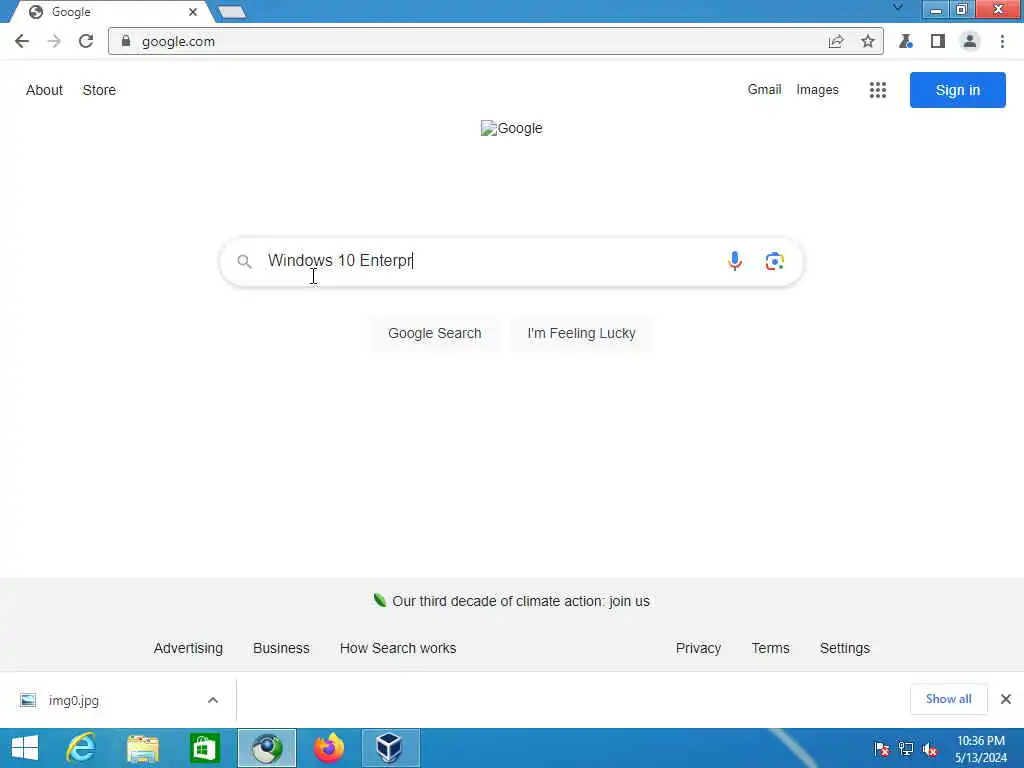Open the tab search chevron in title bar
Viewport: 1024px width, 768px height.
click(x=898, y=8)
